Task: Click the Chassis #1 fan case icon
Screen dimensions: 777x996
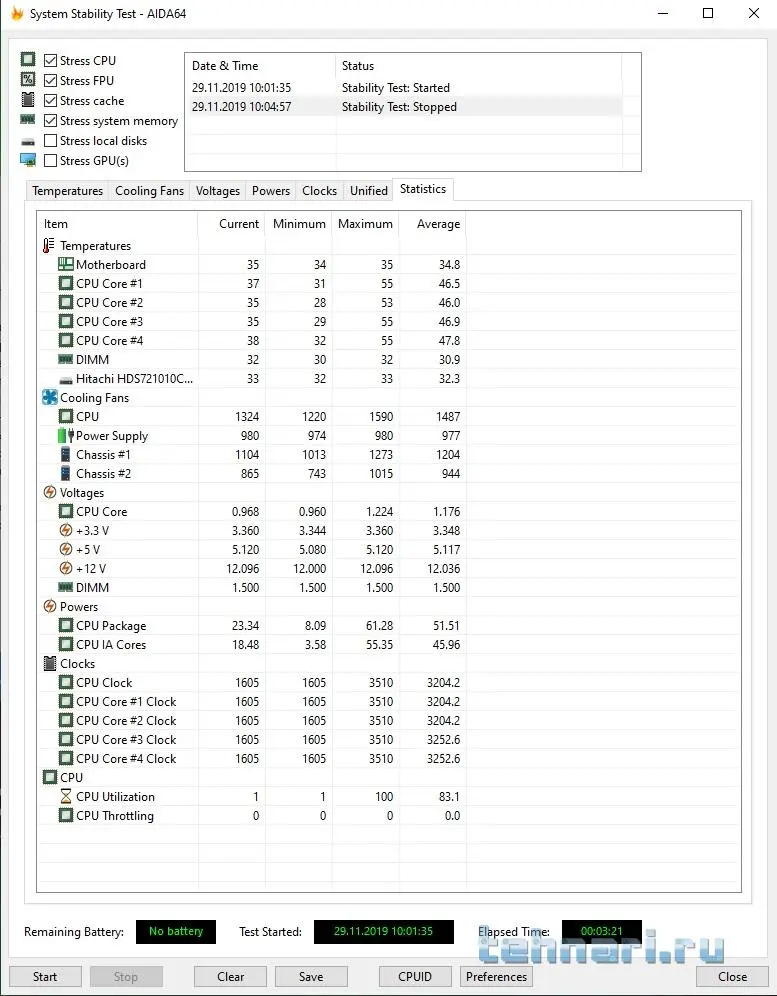Action: click(65, 455)
